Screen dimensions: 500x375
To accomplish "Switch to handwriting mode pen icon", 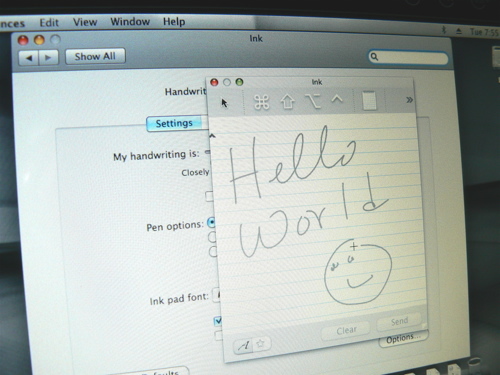I will point(243,346).
